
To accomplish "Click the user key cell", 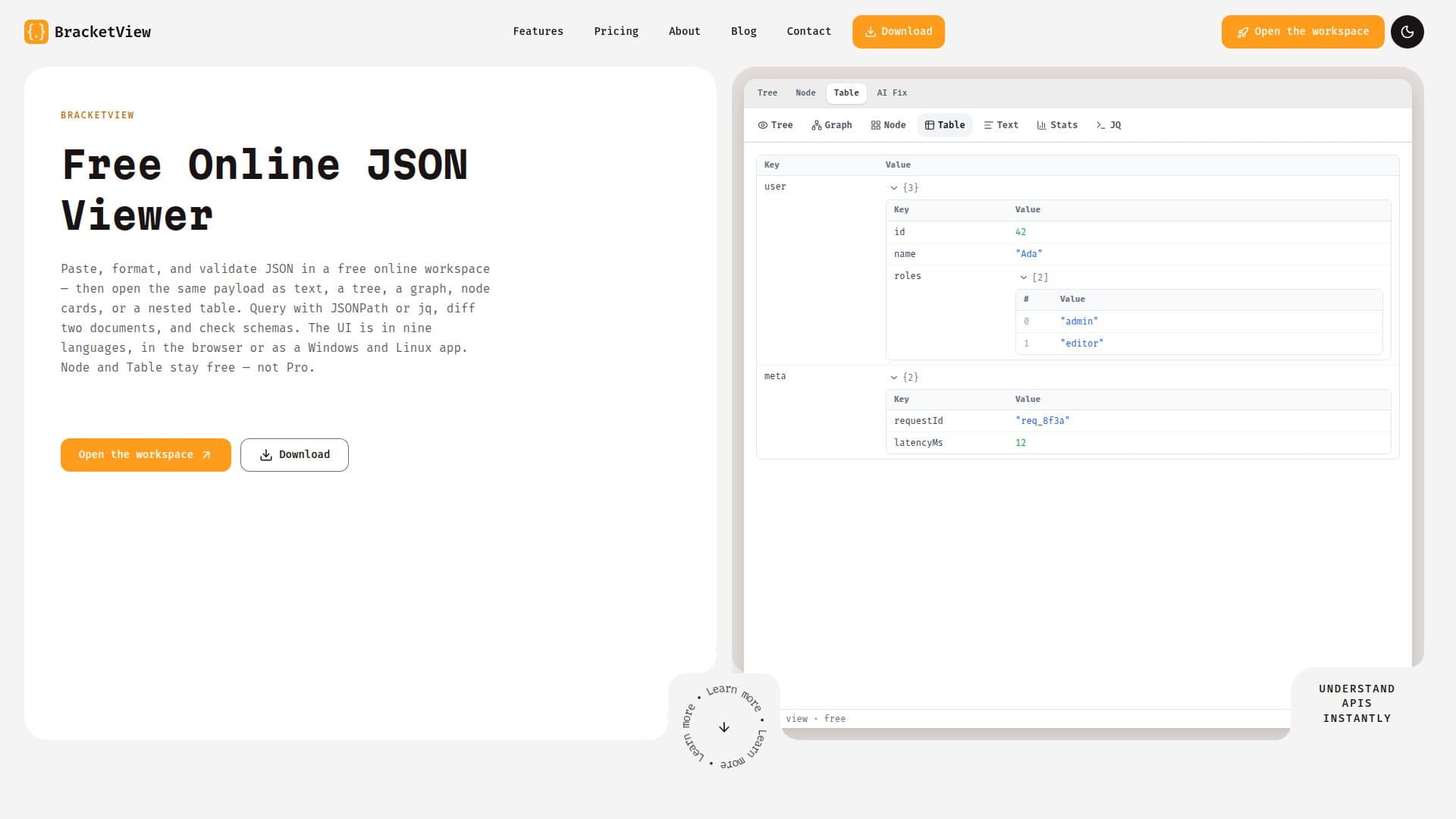I will 775,187.
